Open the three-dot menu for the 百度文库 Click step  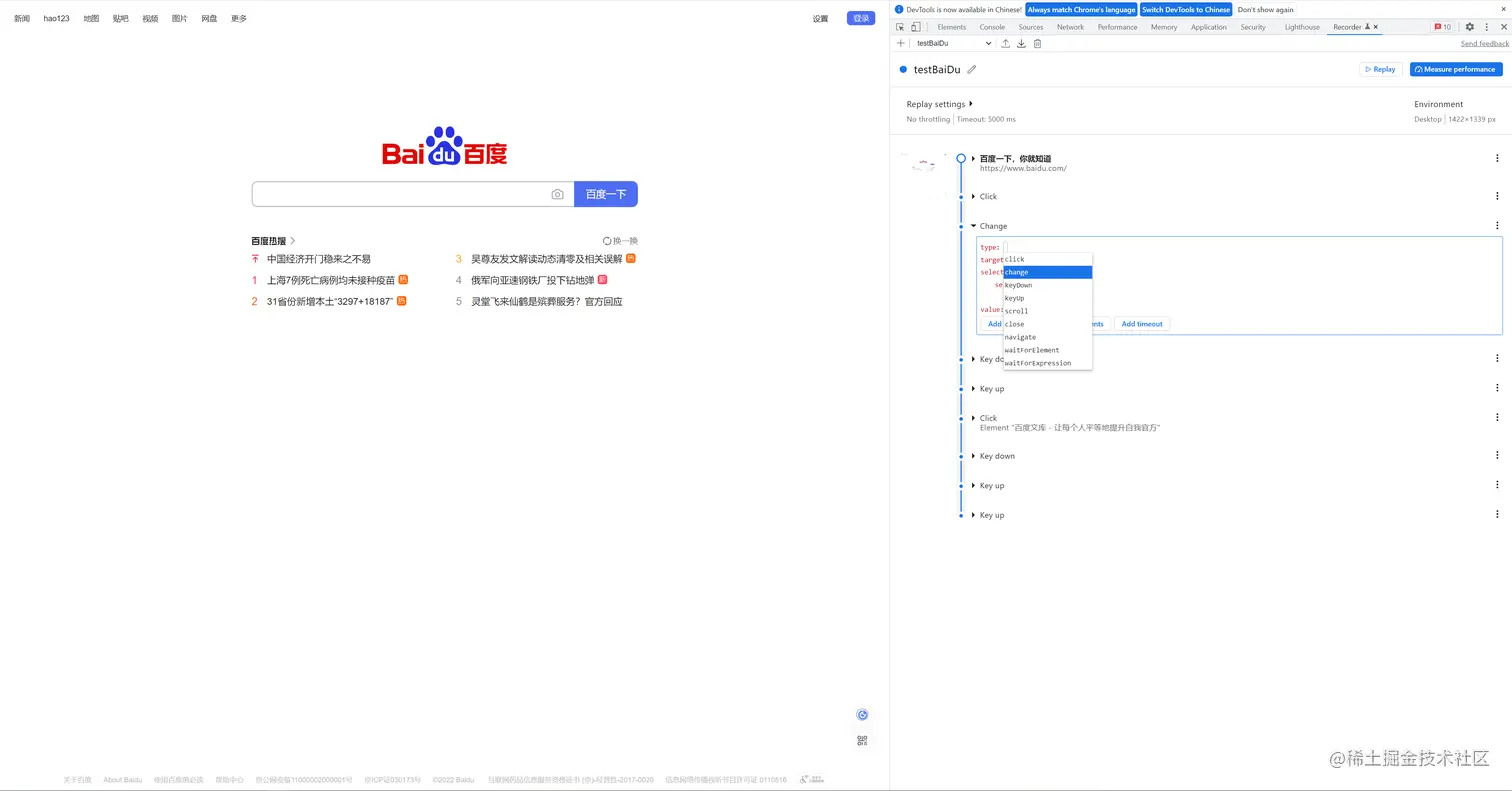[x=1497, y=418]
